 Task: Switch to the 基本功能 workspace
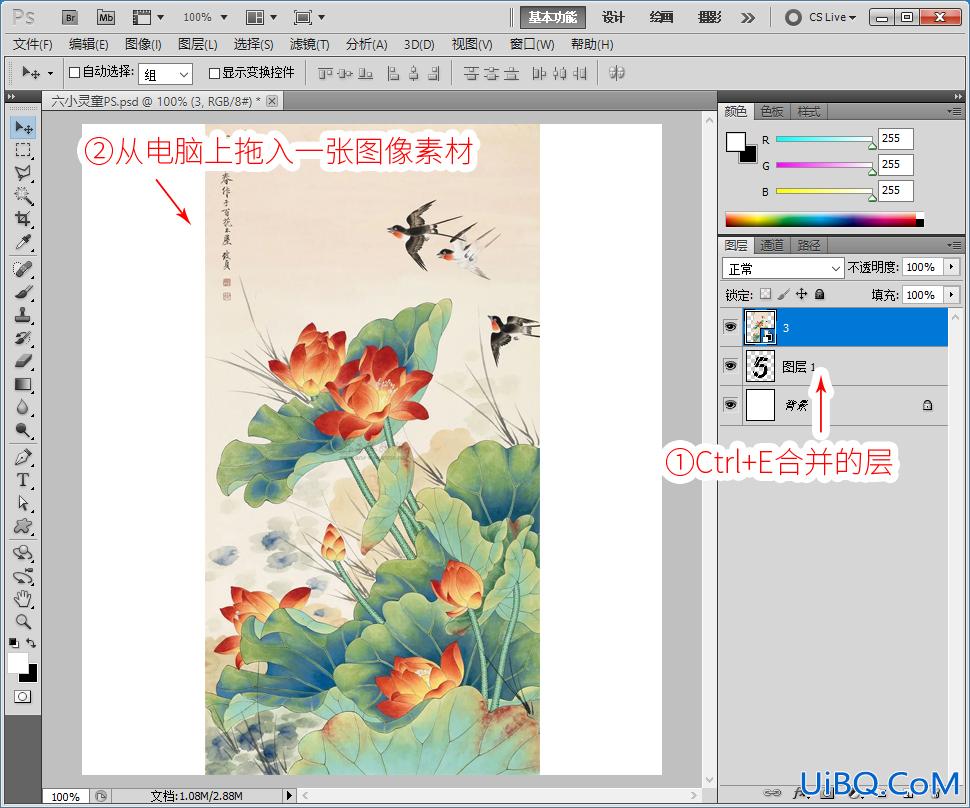[552, 17]
